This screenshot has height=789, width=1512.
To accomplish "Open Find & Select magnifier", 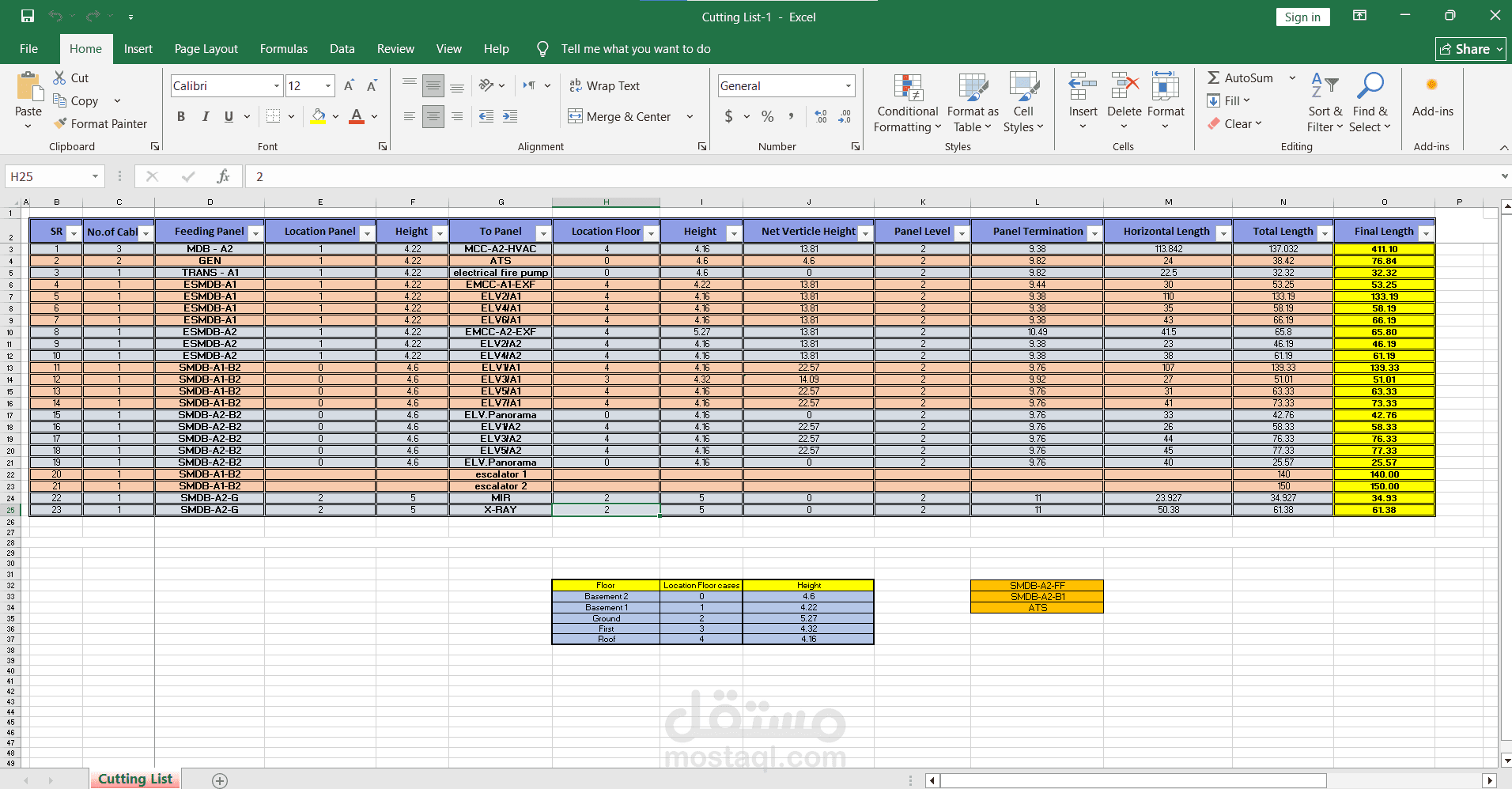I will click(1370, 103).
